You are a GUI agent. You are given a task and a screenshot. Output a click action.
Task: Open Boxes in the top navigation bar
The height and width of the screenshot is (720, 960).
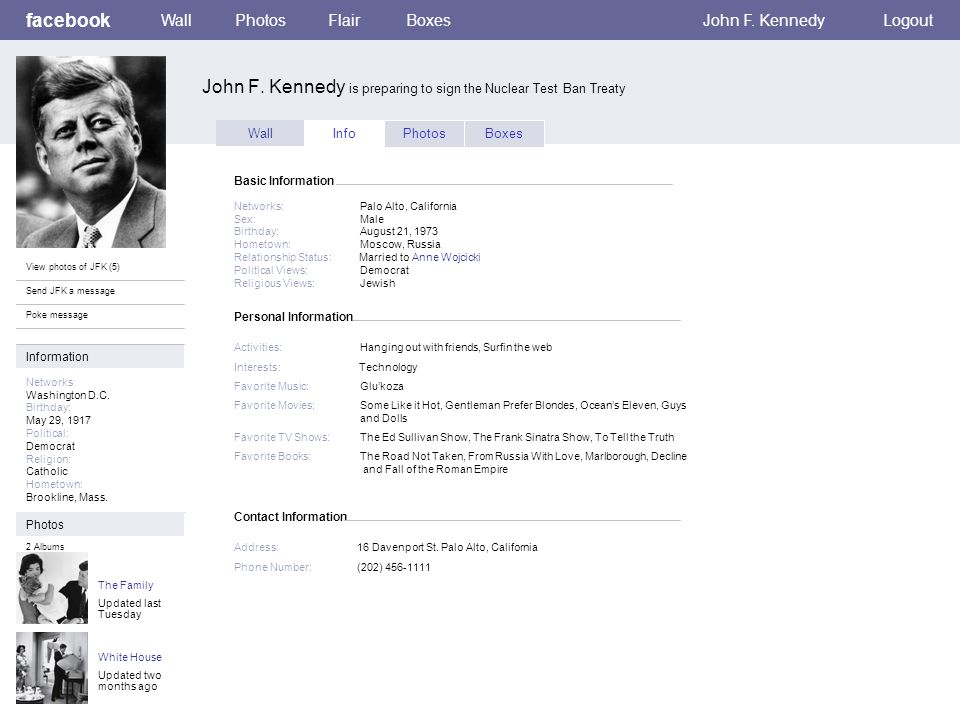(429, 20)
